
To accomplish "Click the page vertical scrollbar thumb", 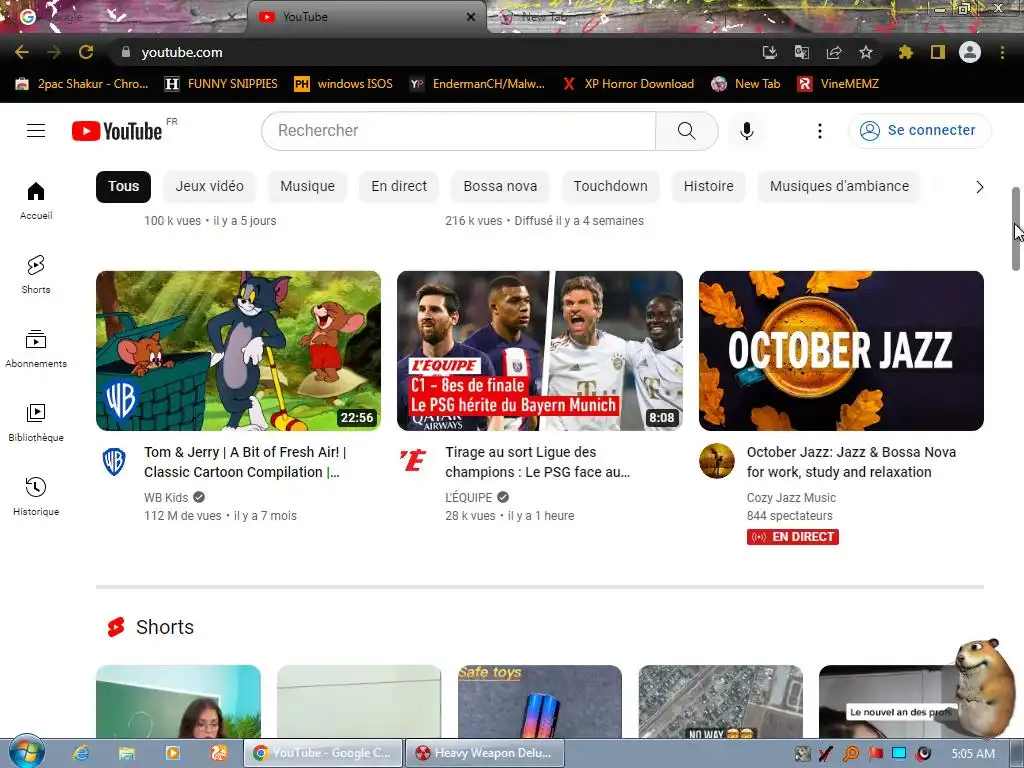I will pos(1016,229).
